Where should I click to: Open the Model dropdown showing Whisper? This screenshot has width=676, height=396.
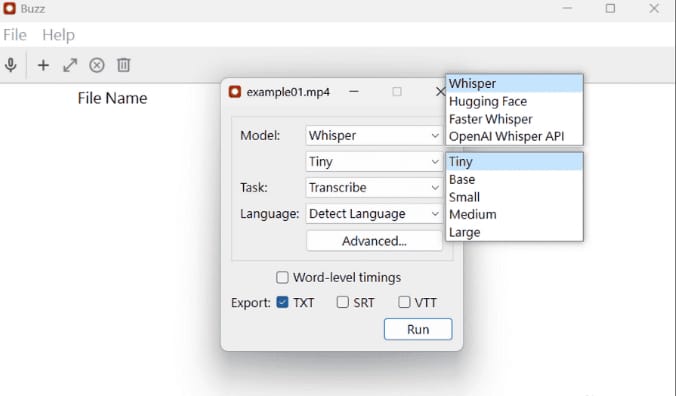click(374, 136)
